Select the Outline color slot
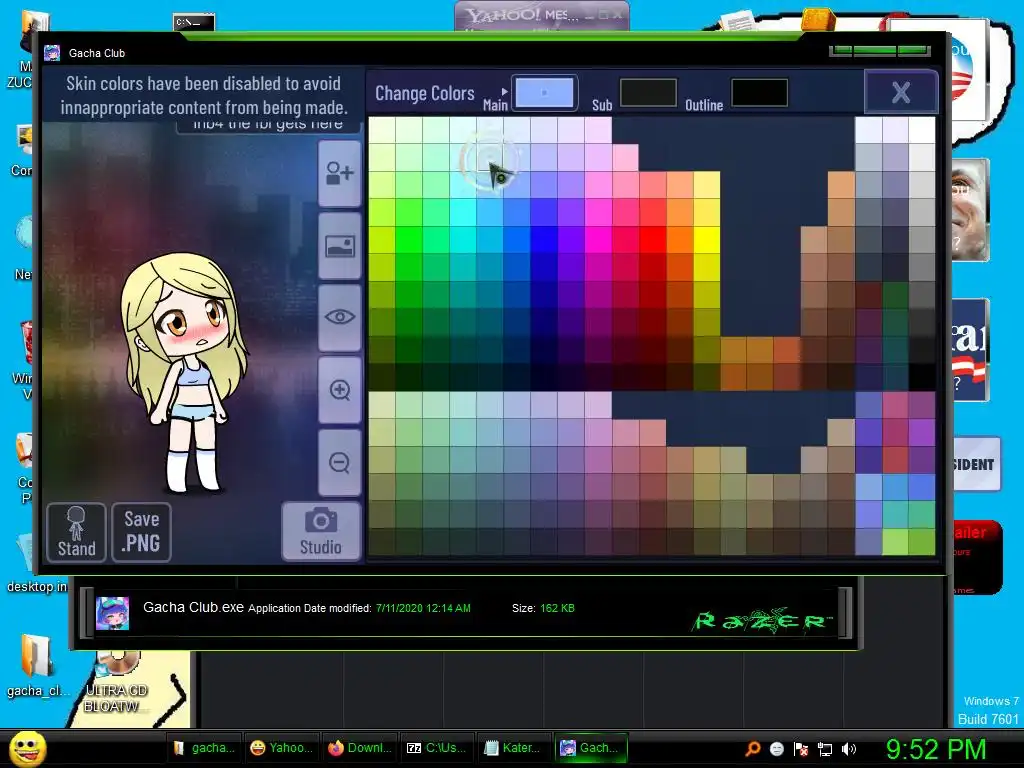Viewport: 1024px width, 768px height. click(760, 93)
